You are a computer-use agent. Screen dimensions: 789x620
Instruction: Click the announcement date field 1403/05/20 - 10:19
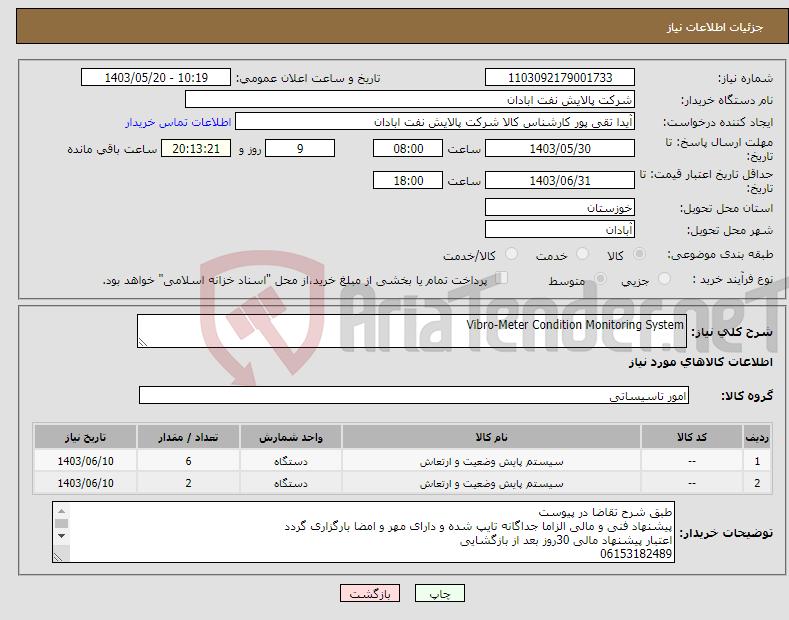point(156,78)
